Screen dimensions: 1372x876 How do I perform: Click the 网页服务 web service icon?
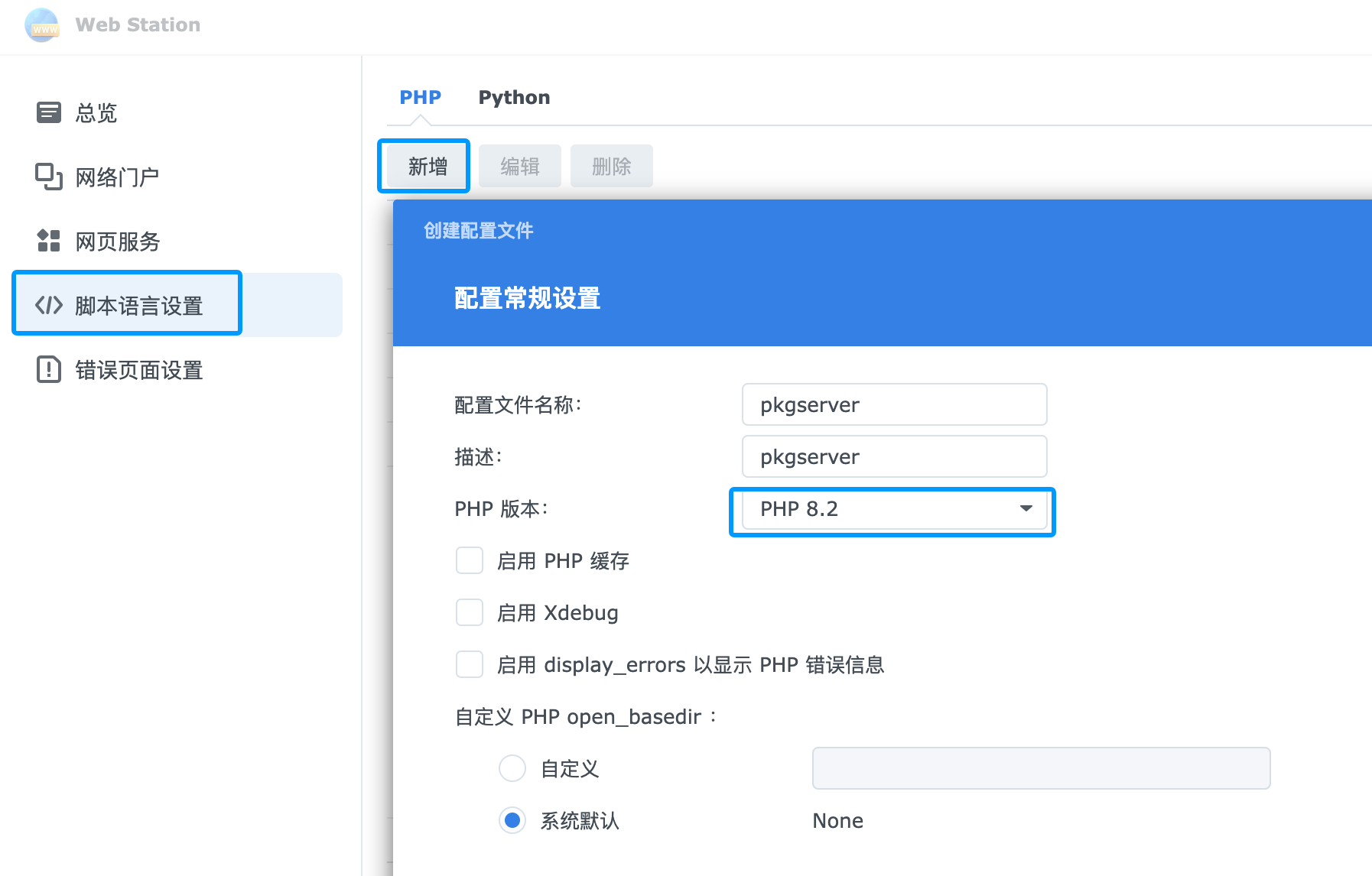pyautogui.click(x=49, y=241)
